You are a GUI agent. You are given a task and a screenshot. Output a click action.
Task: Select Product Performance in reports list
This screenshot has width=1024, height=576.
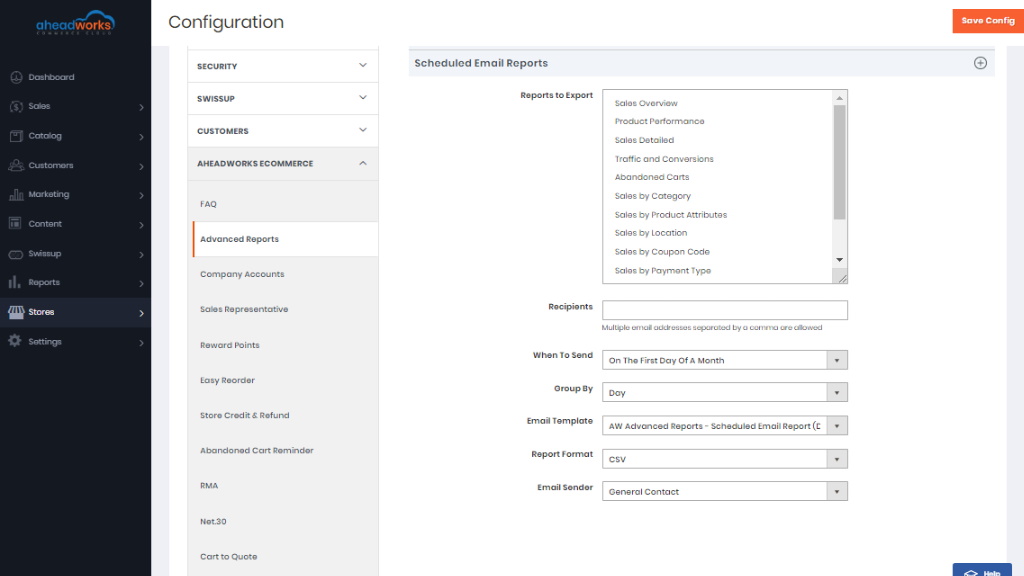(x=659, y=121)
